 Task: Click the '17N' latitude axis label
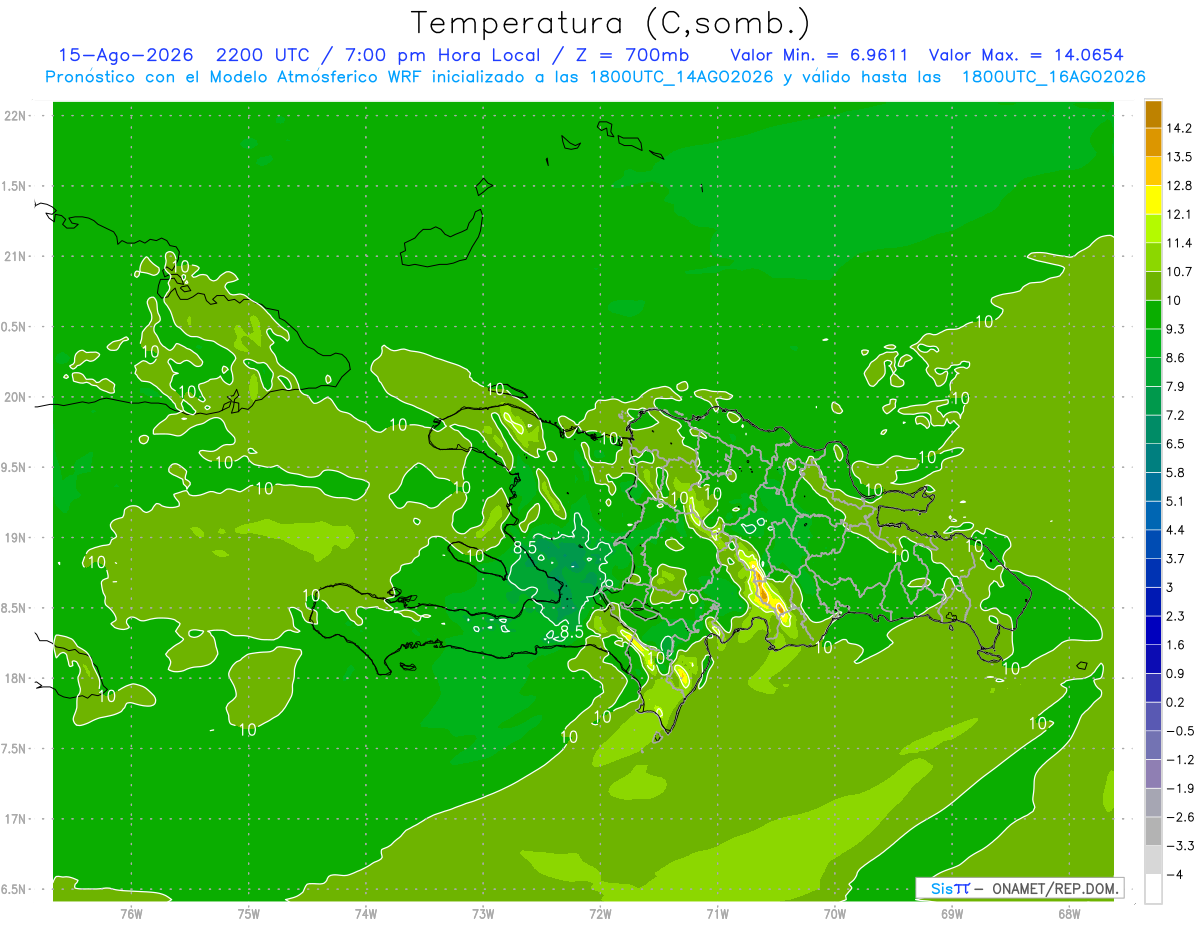(16, 819)
